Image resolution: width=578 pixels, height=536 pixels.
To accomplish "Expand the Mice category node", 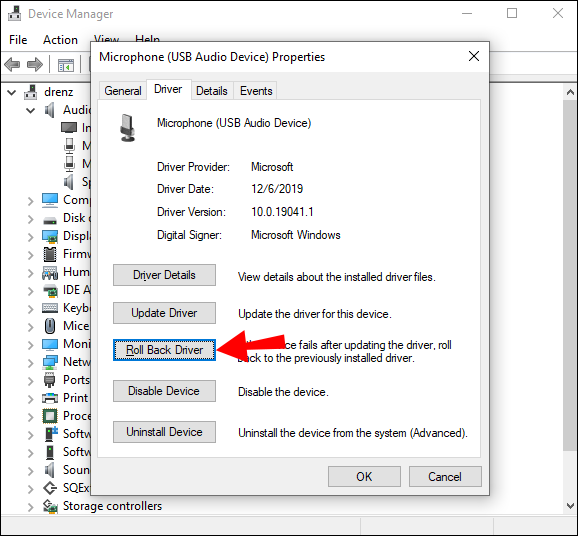I will [31, 327].
